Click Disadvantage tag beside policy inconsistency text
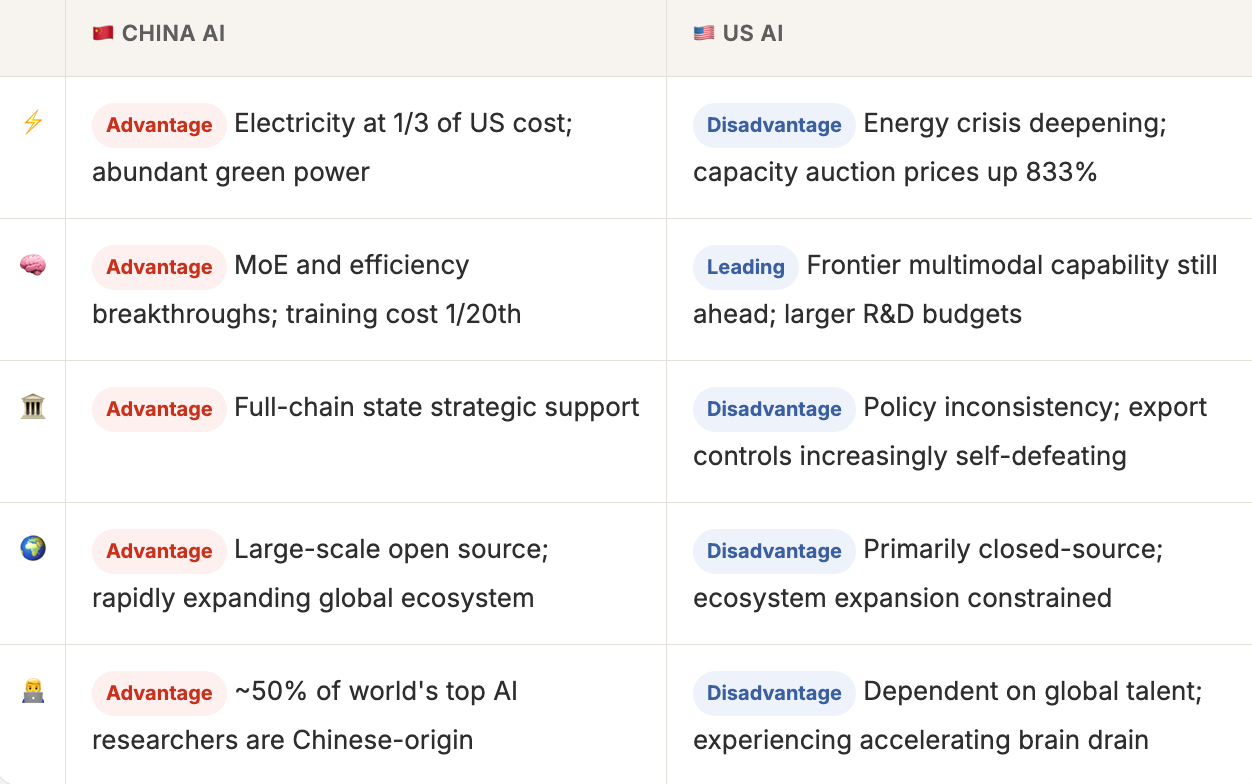Screen dimensions: 1252x784 click(x=774, y=409)
